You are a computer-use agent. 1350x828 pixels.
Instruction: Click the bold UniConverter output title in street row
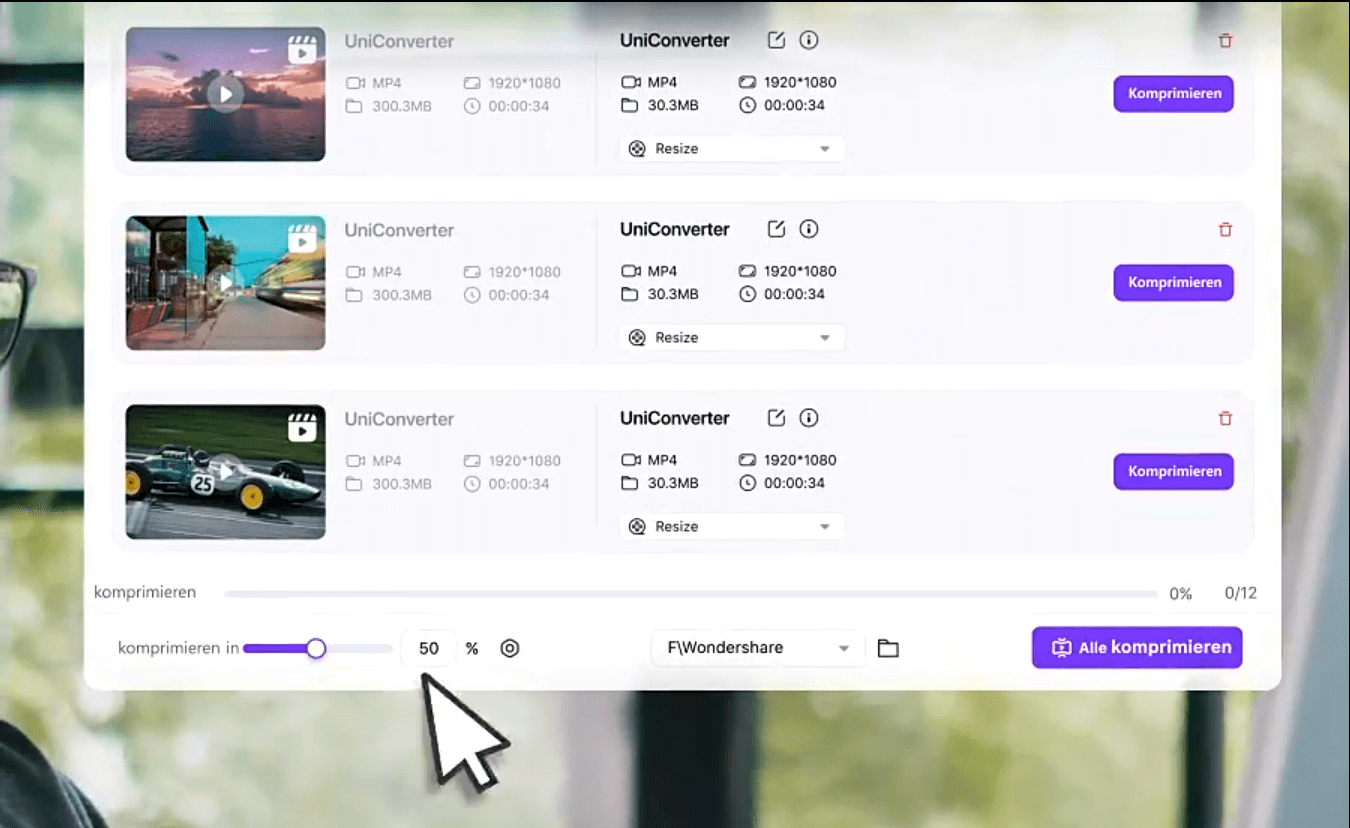point(675,230)
